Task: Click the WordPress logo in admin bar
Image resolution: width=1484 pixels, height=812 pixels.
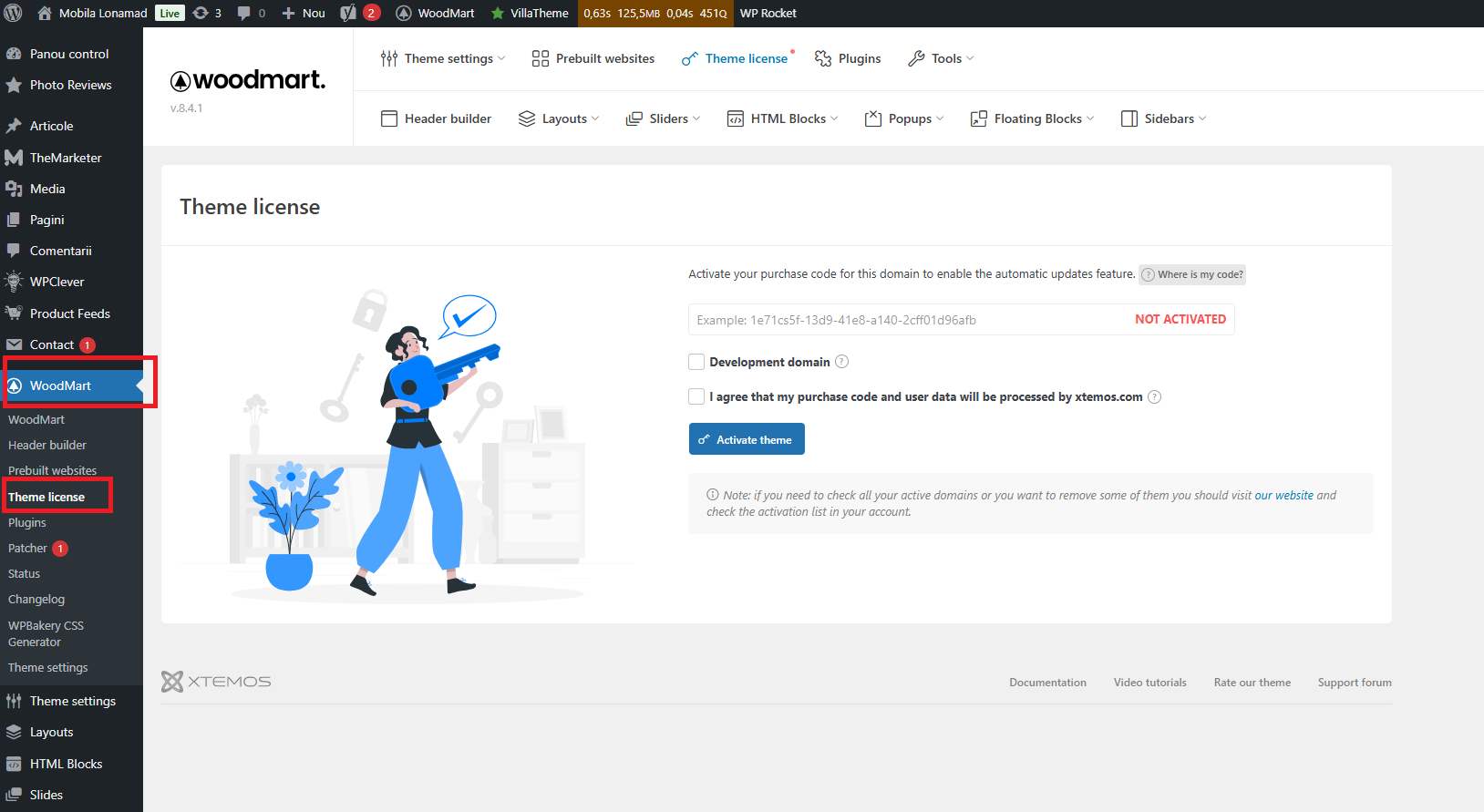Action: click(13, 13)
